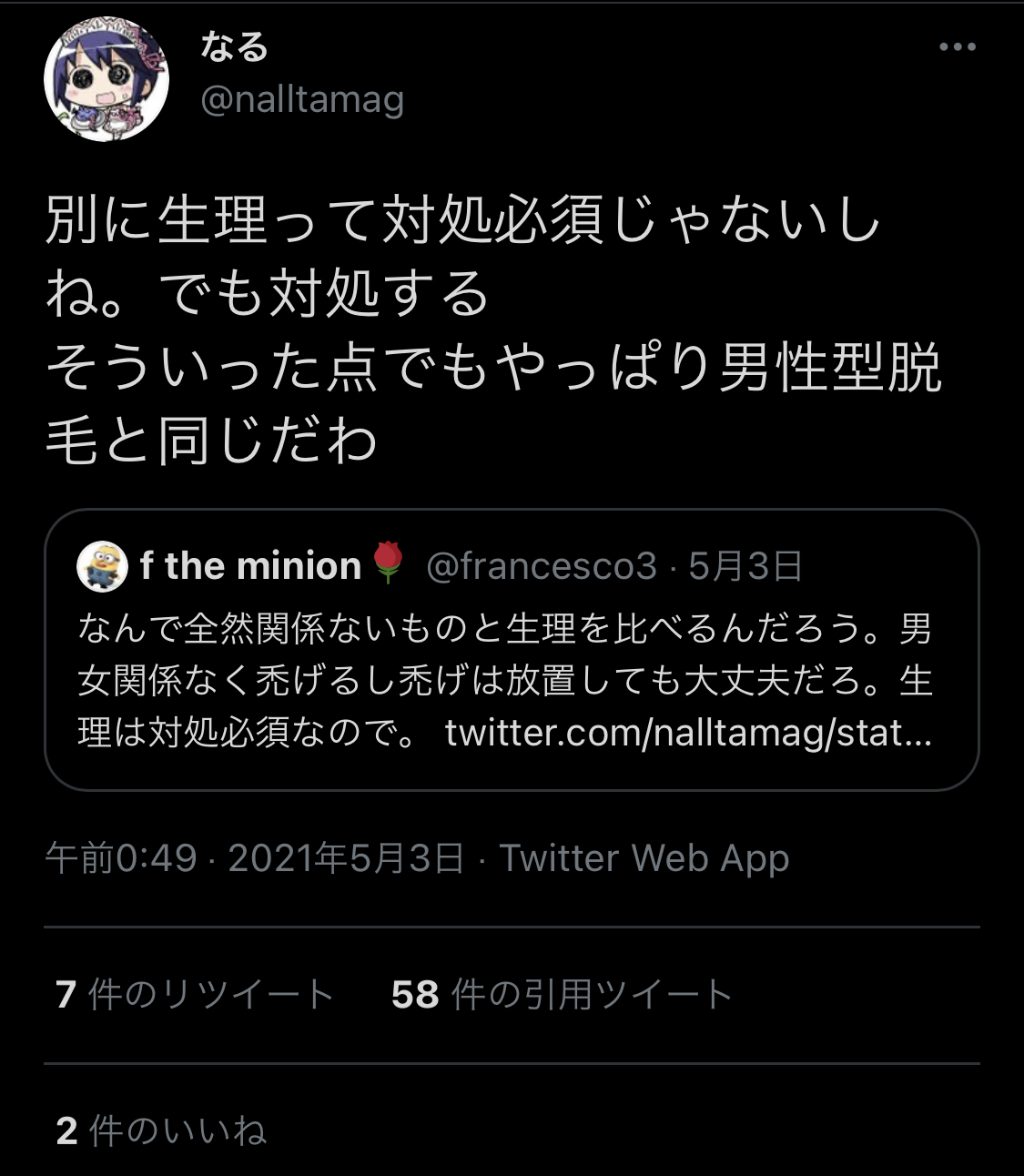Viewport: 1024px width, 1176px height.
Task: Click the minion avatar in quoted tweet
Action: (102, 566)
